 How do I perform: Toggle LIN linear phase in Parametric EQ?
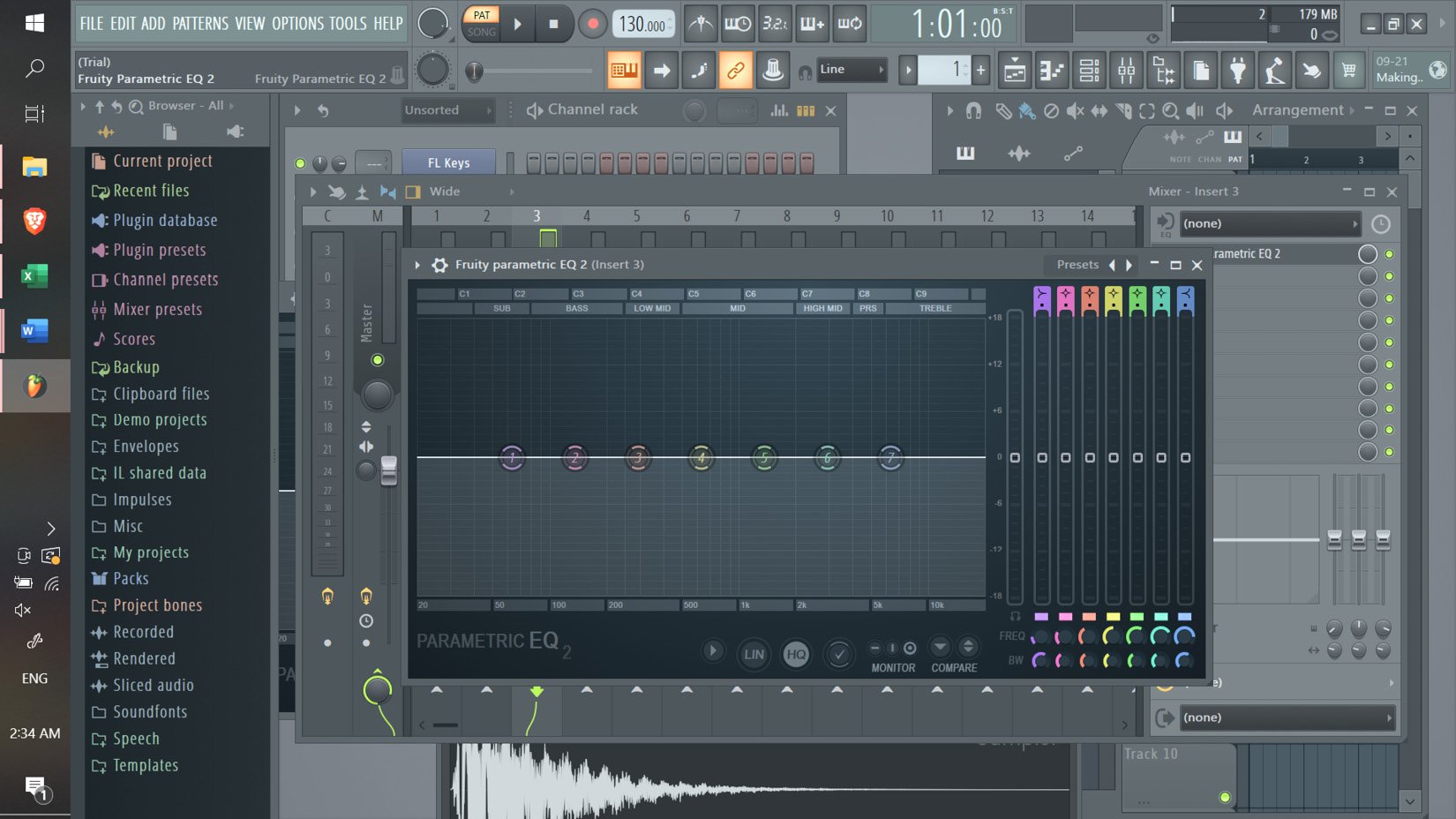tap(754, 654)
